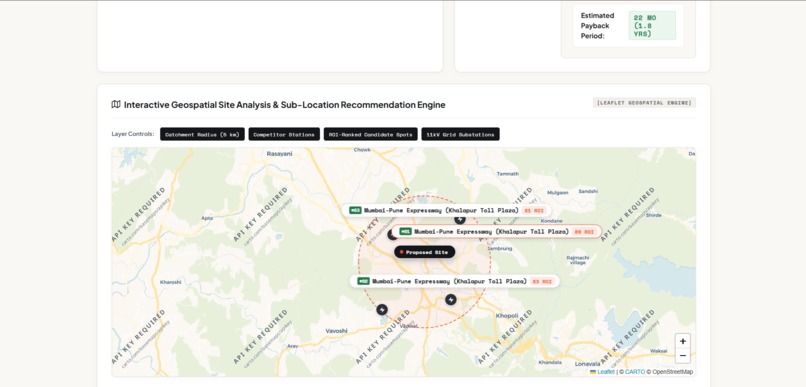Screen dimensions: 806x387
Task: Open the CARTO attribution link
Action: (635, 372)
